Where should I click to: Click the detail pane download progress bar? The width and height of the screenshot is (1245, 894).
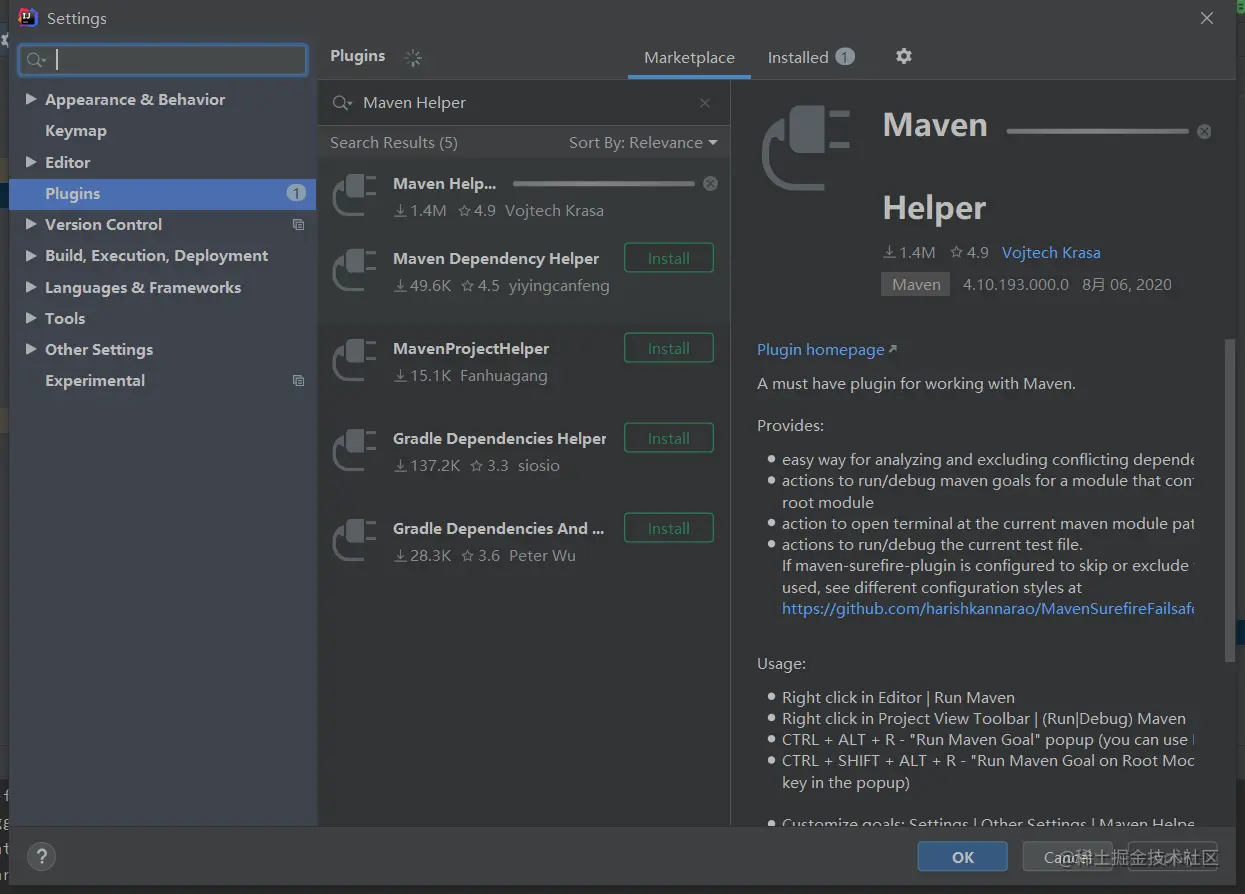point(1098,131)
